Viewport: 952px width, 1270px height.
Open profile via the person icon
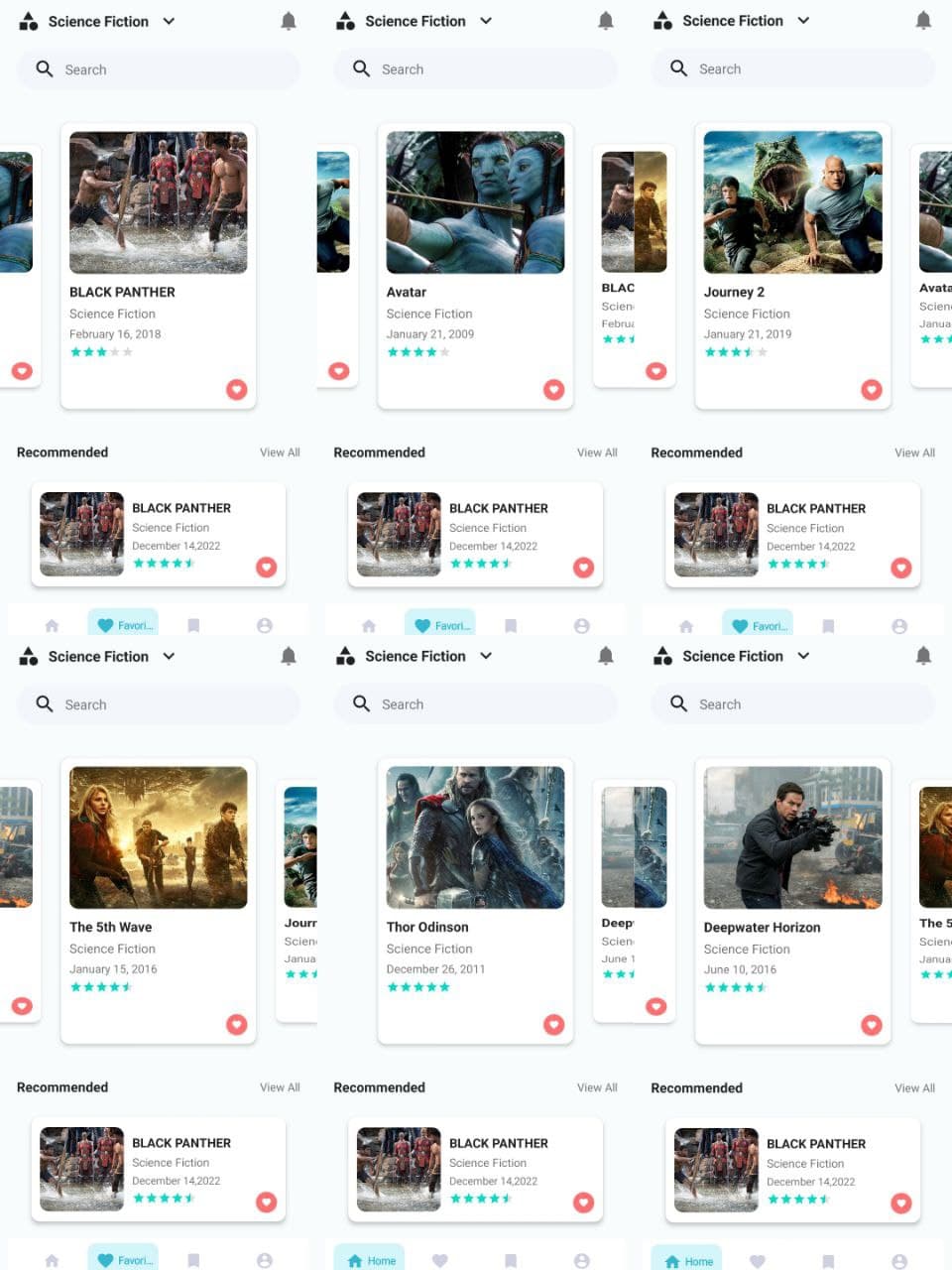(x=264, y=625)
